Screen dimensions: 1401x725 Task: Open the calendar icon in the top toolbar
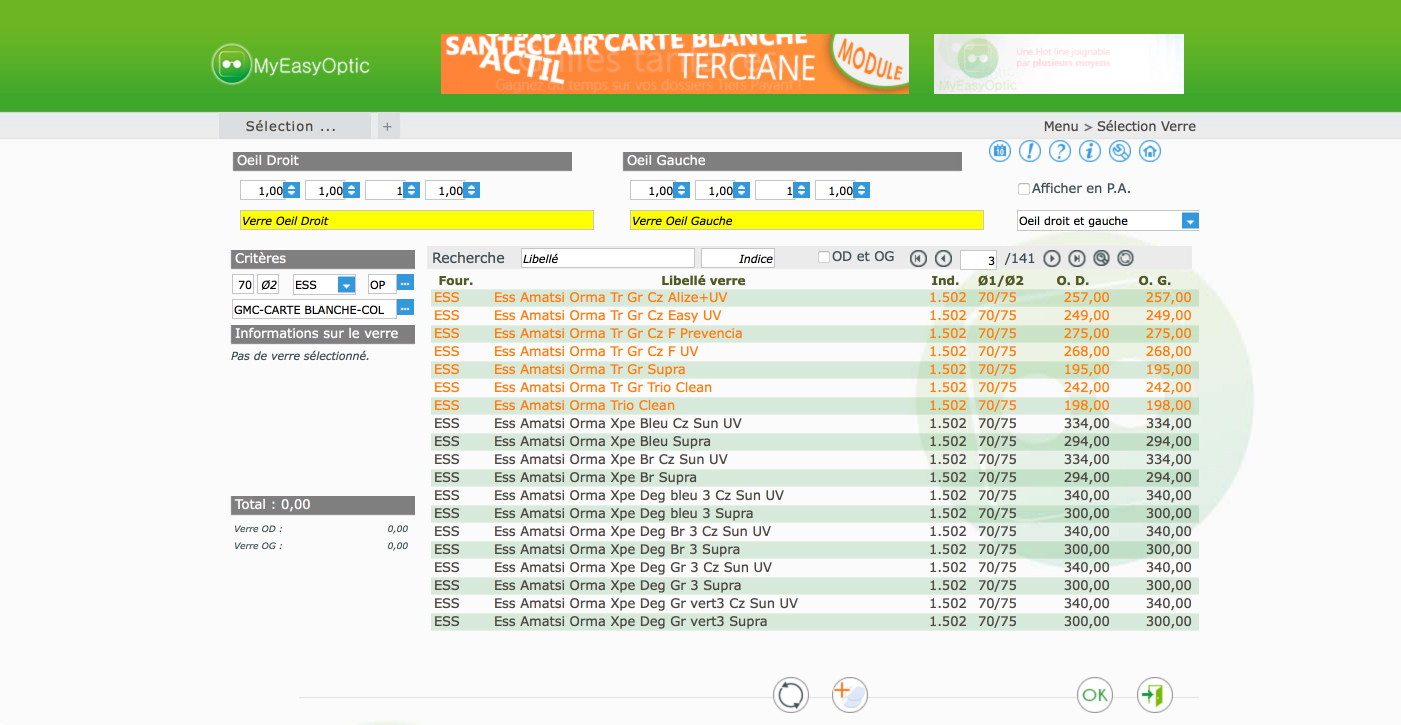coord(1000,151)
